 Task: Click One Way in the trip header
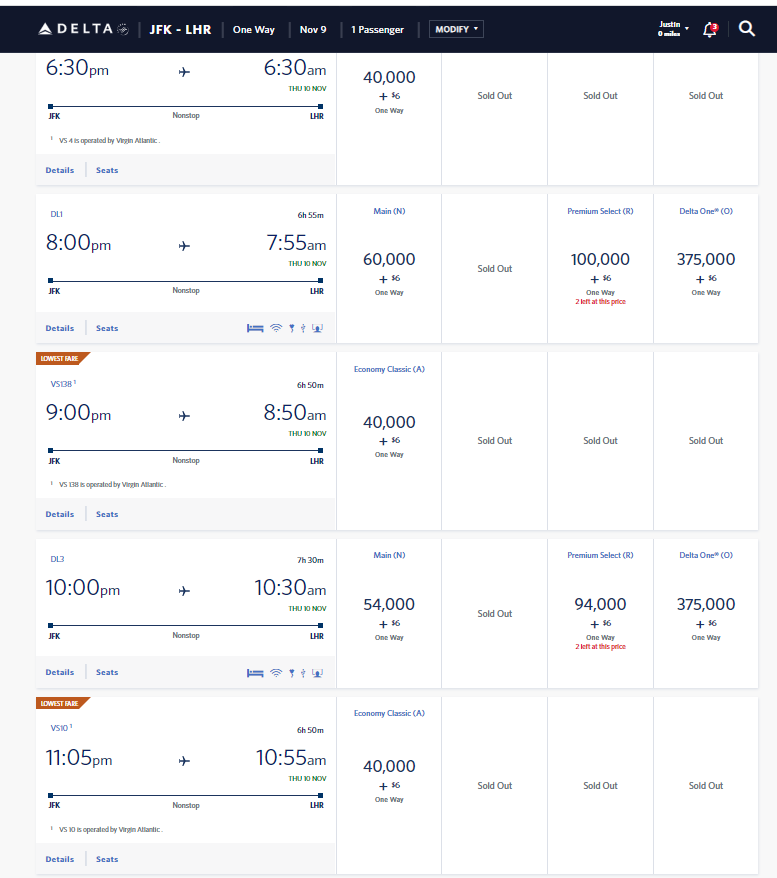click(x=253, y=29)
